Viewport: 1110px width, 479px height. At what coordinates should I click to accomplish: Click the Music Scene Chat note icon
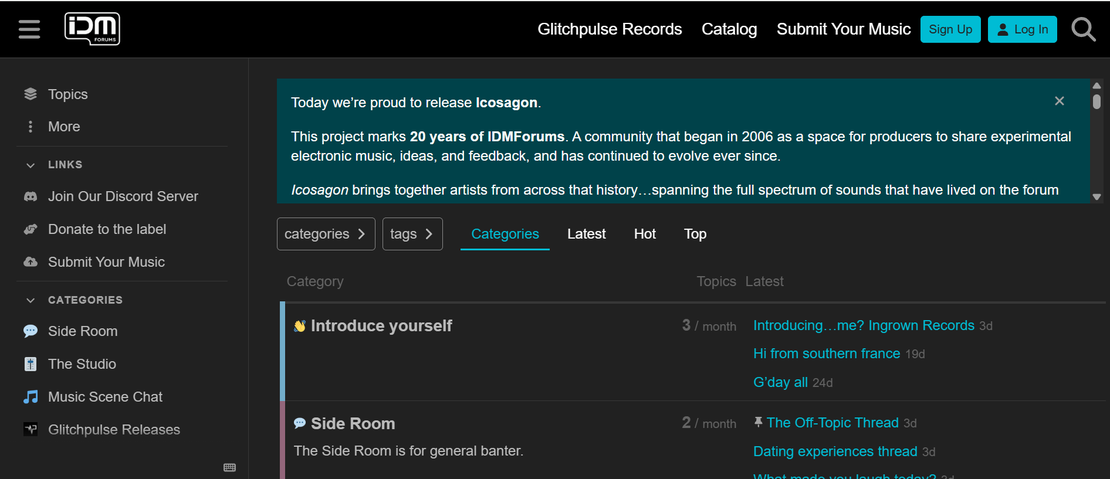(30, 397)
